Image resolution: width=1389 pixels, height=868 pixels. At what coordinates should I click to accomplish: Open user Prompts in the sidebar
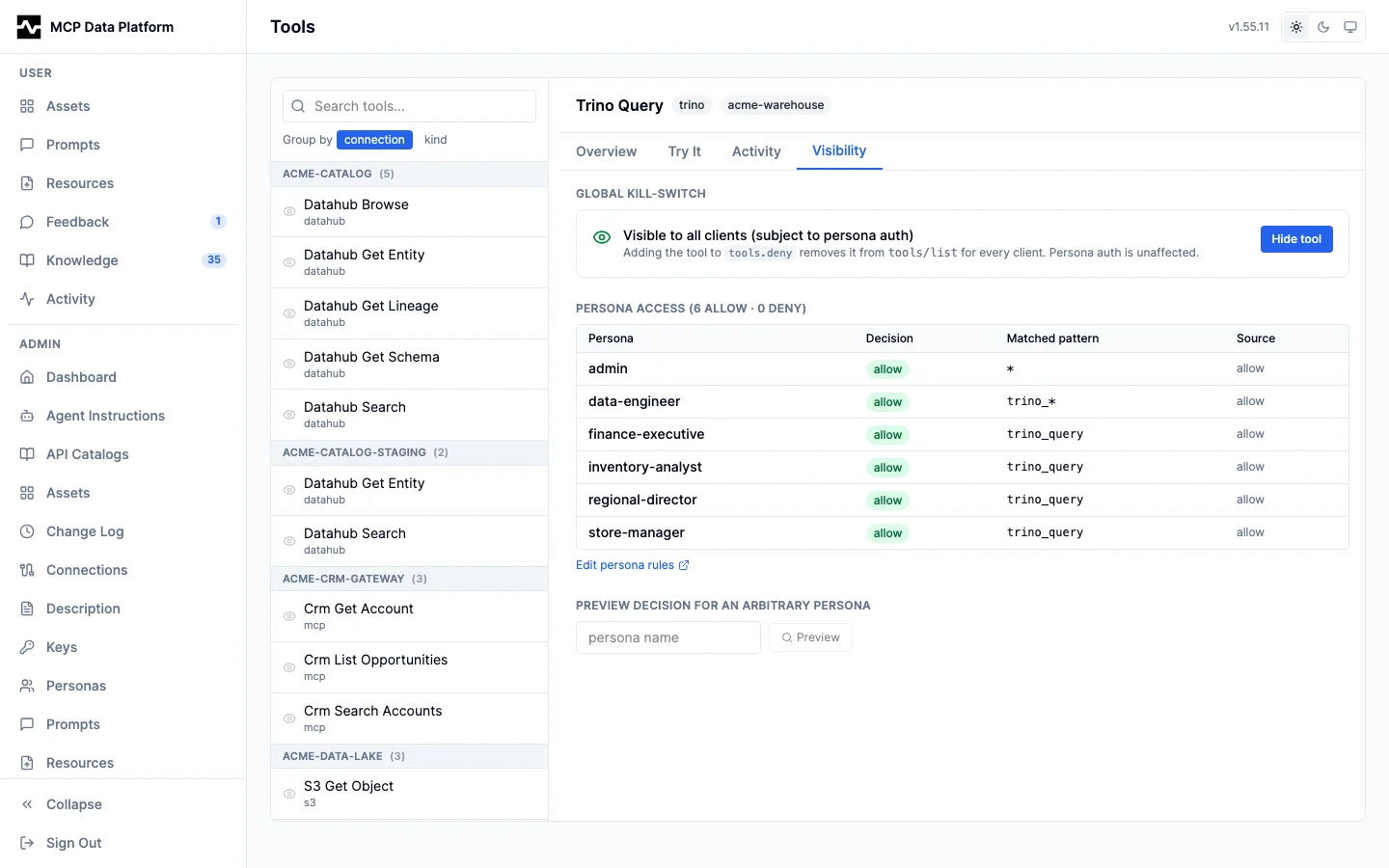tap(123, 145)
